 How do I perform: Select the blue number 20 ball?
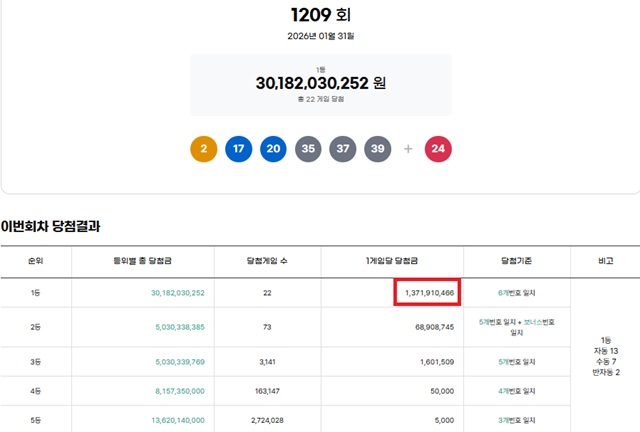[x=273, y=149]
